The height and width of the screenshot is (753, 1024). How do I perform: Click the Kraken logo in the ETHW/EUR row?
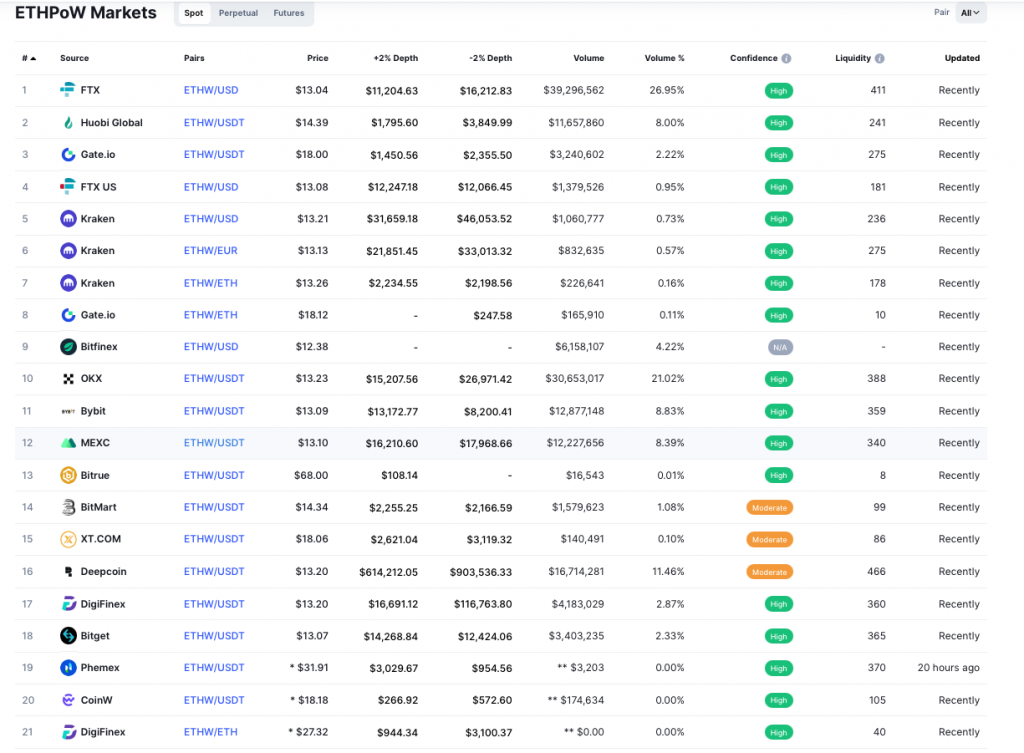click(x=68, y=250)
